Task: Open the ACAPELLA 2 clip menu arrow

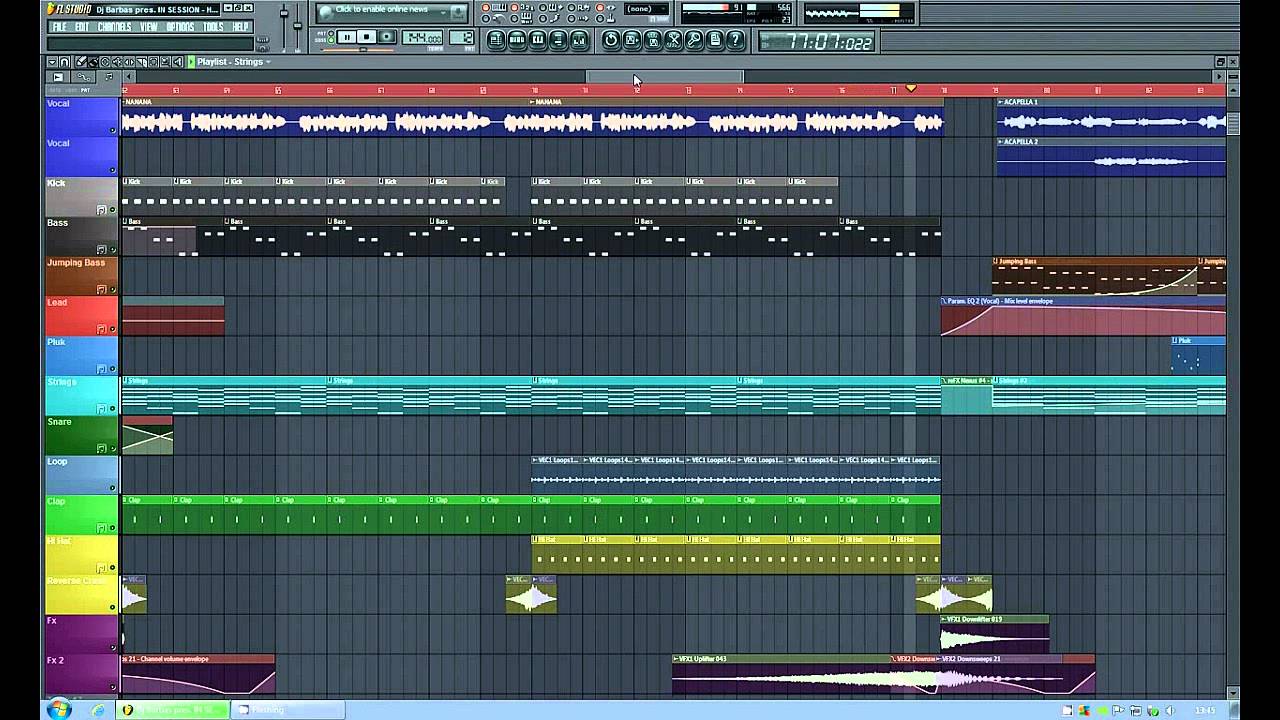Action: (x=1000, y=142)
